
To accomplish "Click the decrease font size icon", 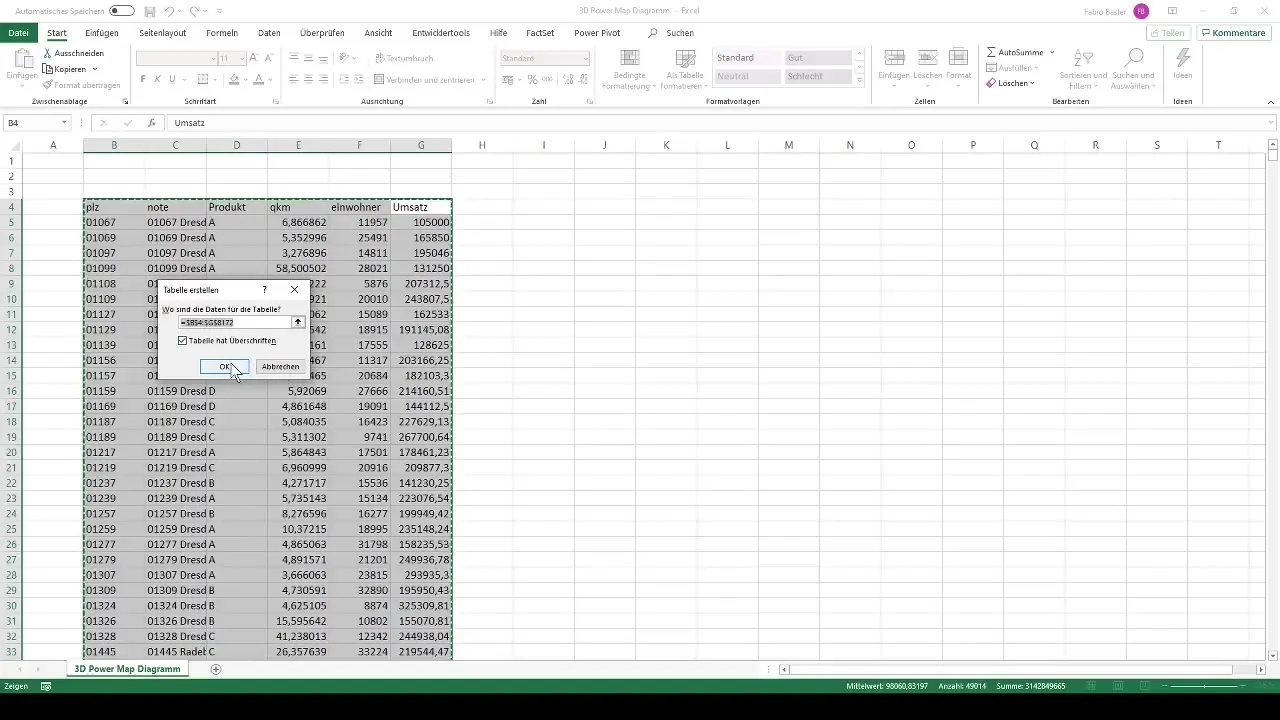I will (270, 59).
